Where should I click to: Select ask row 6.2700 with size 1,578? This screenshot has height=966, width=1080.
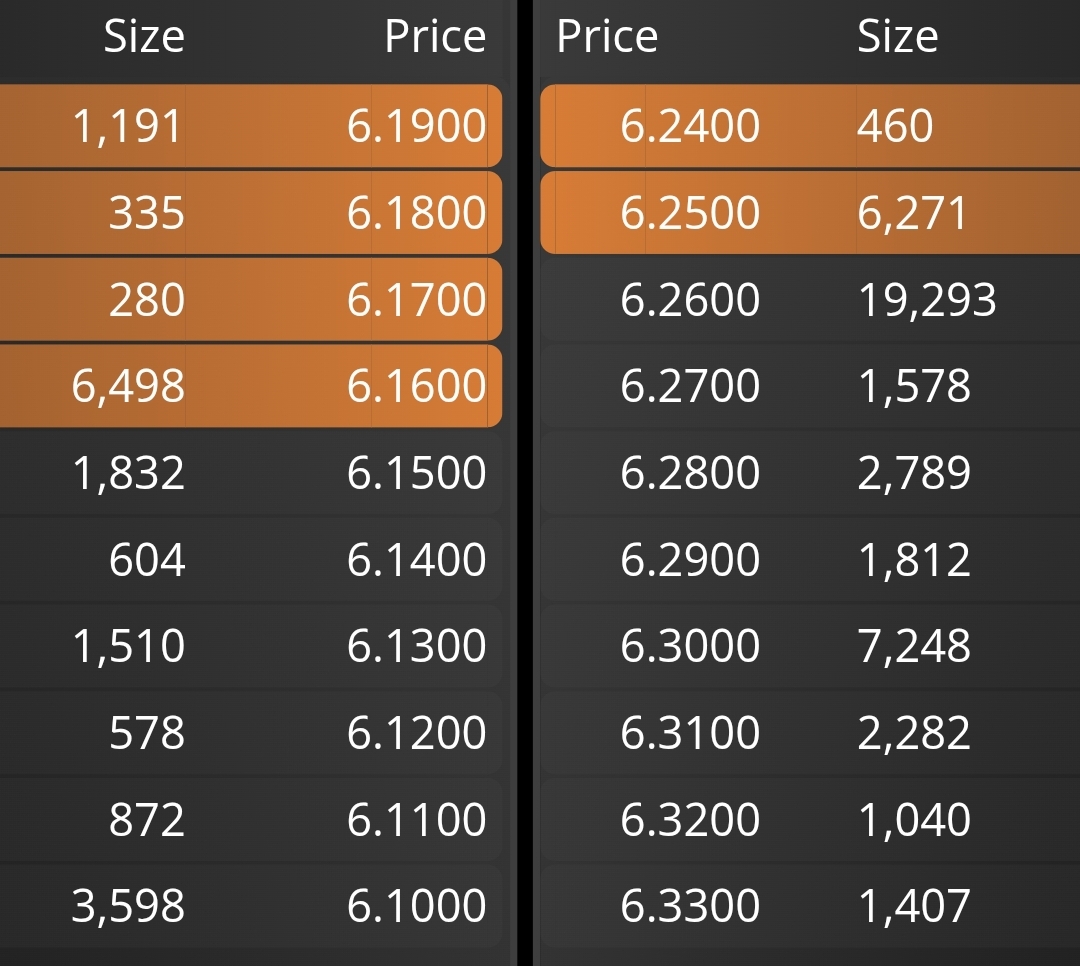810,385
